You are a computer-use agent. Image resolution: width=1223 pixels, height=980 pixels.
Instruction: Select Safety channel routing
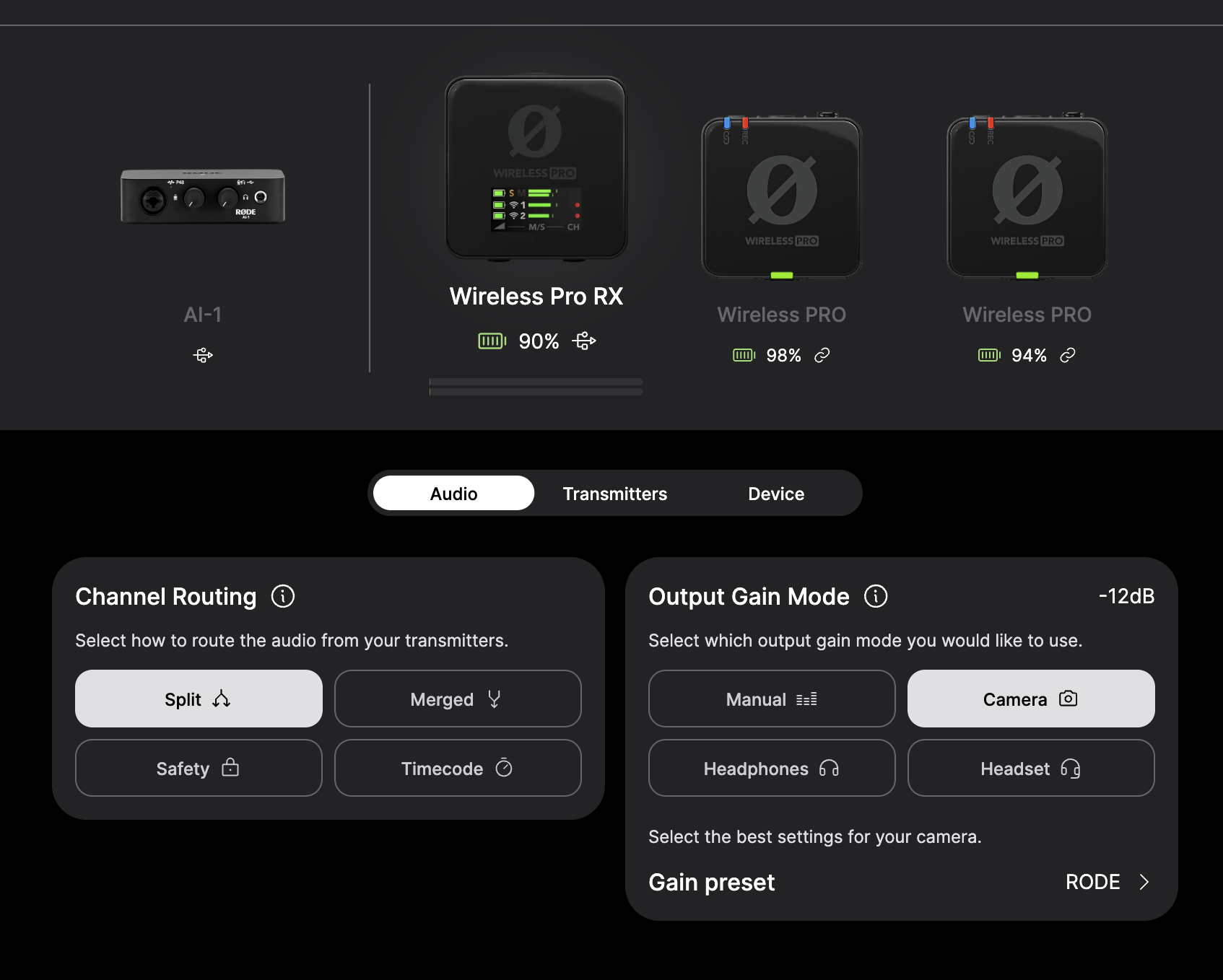[x=199, y=768]
